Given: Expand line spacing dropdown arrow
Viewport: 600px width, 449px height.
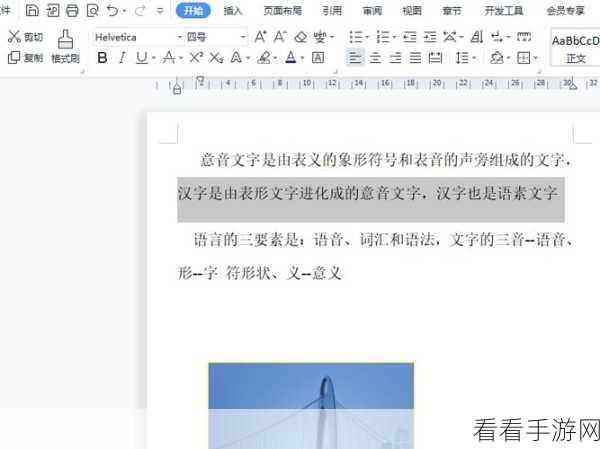Looking at the screenshot, I should [474, 58].
